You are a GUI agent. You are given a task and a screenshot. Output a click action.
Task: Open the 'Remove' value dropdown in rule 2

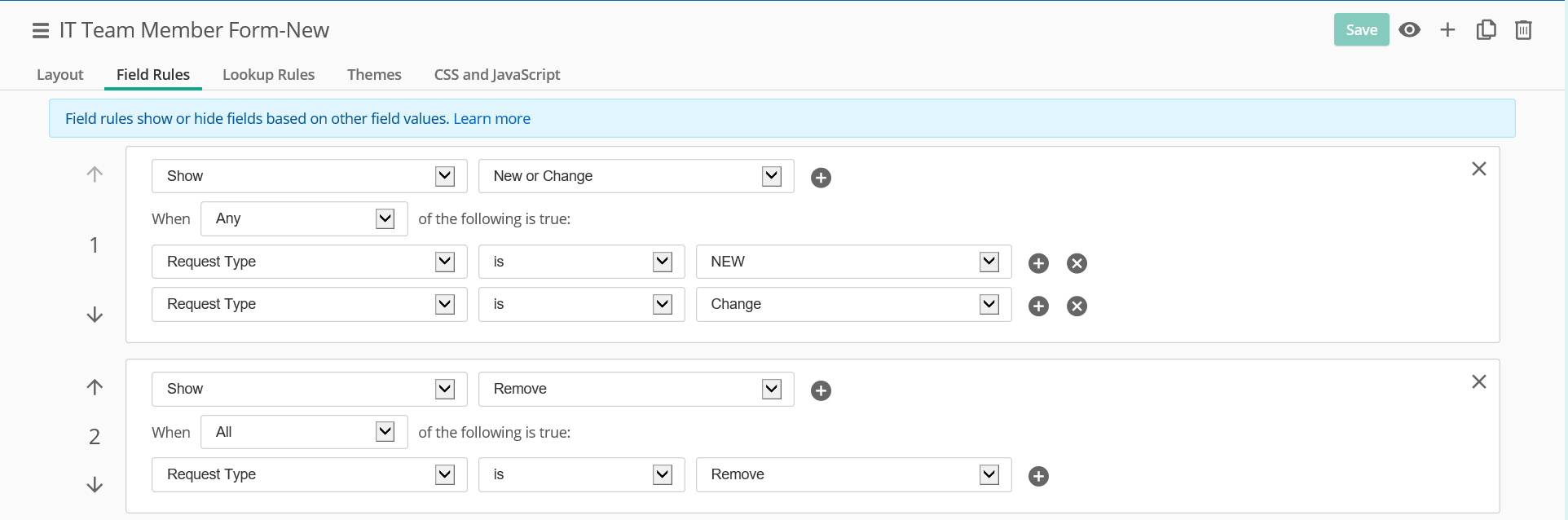point(989,474)
